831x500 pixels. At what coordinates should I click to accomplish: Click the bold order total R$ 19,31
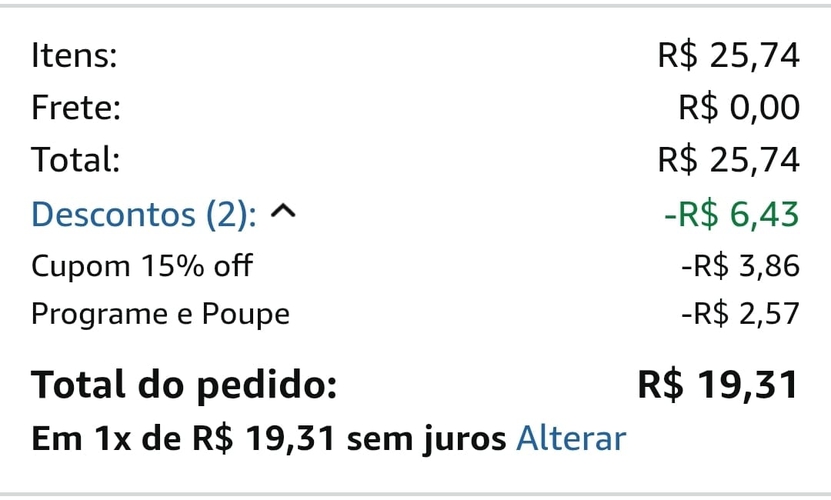[x=718, y=385]
